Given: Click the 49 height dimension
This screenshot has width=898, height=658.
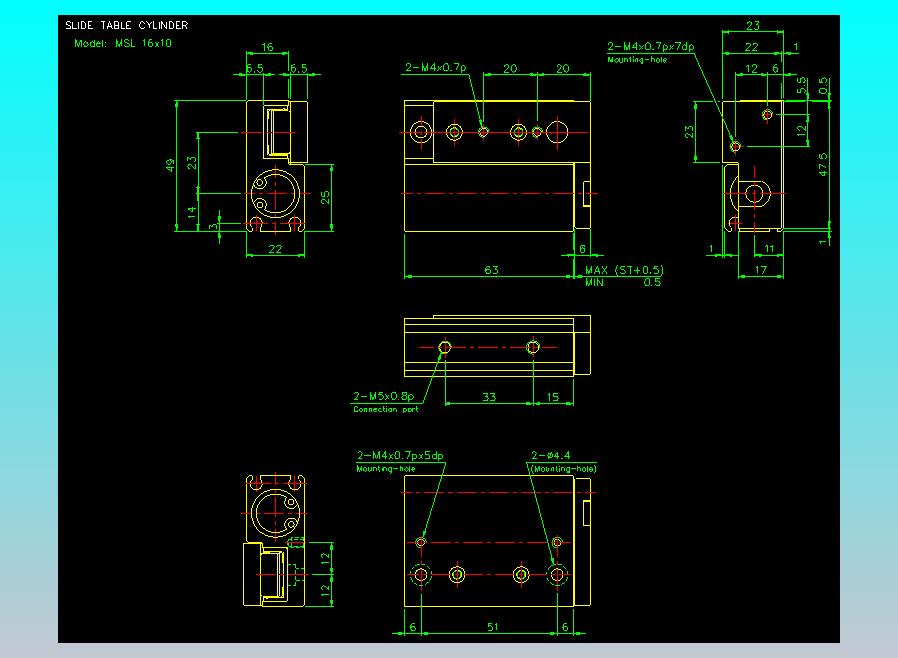Looking at the screenshot, I should click(x=170, y=166).
